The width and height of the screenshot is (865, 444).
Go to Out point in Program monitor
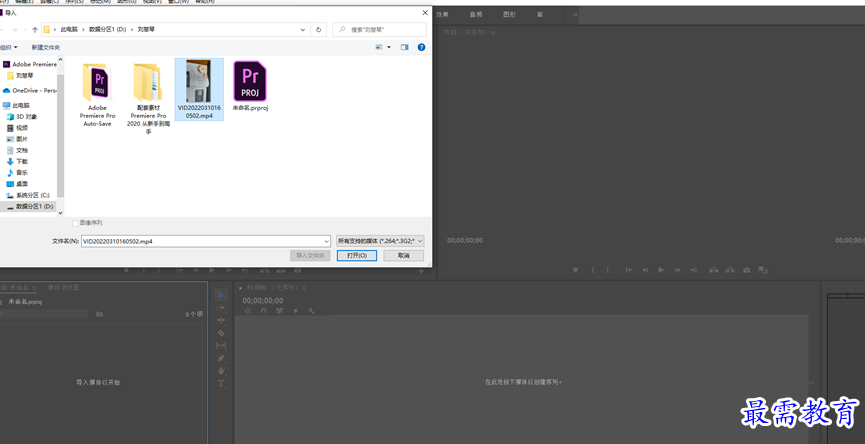point(693,270)
